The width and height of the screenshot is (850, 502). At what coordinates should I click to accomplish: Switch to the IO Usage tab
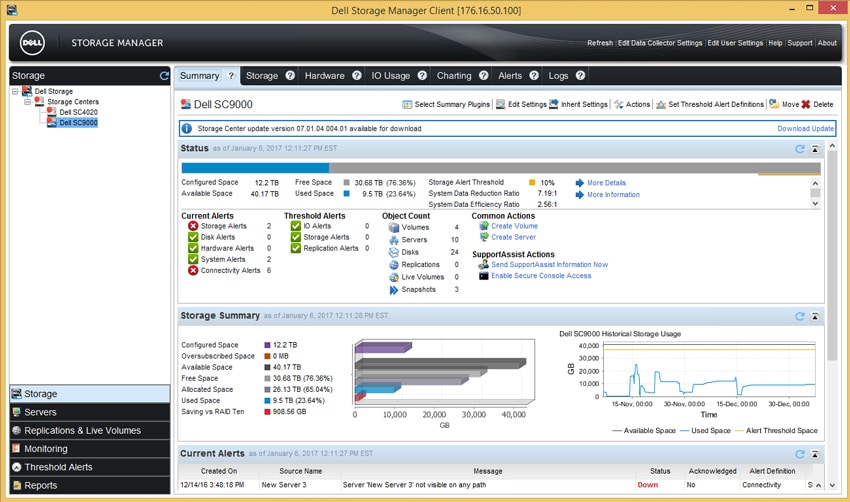(390, 76)
